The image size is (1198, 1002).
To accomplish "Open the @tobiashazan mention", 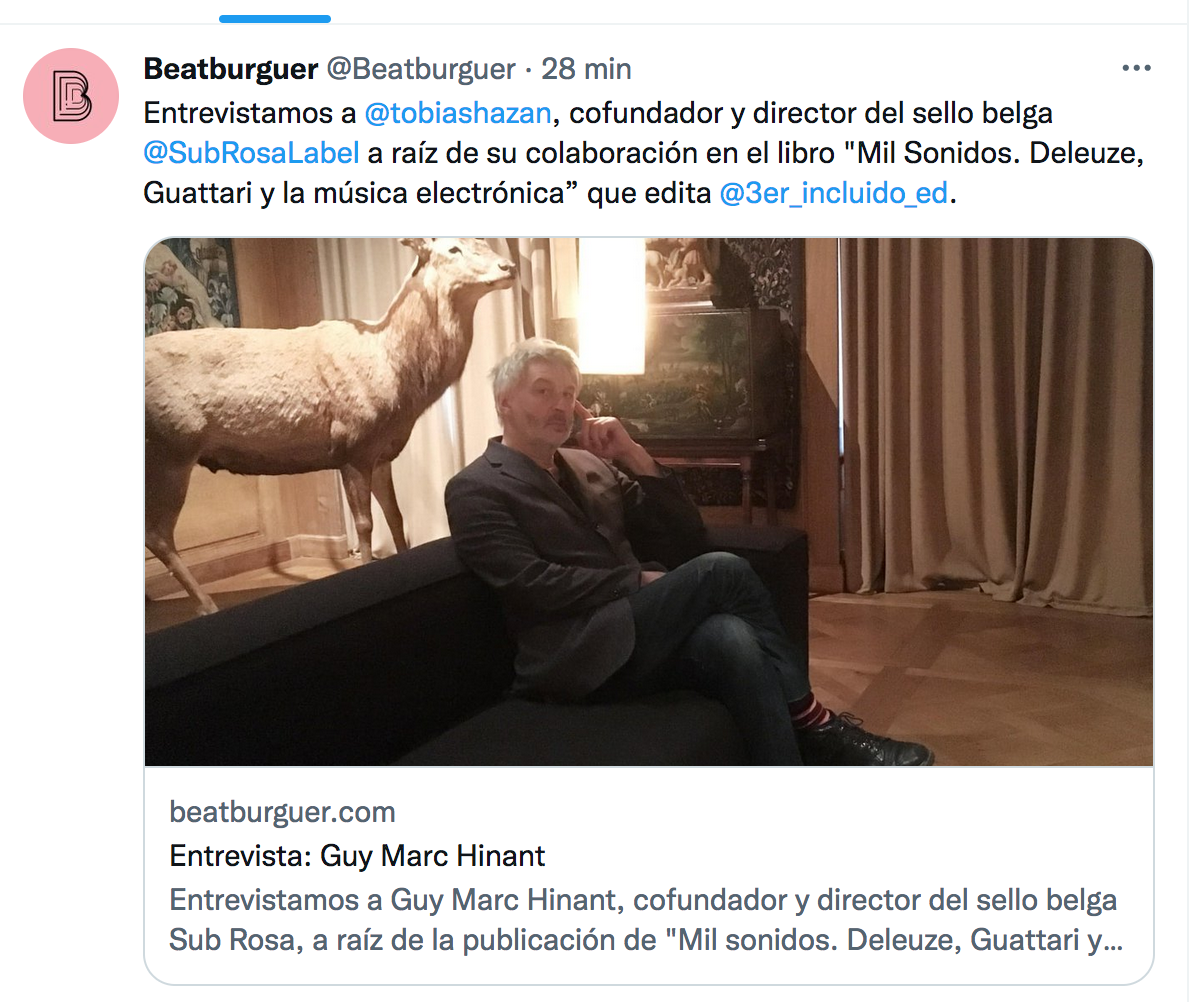I will point(458,113).
